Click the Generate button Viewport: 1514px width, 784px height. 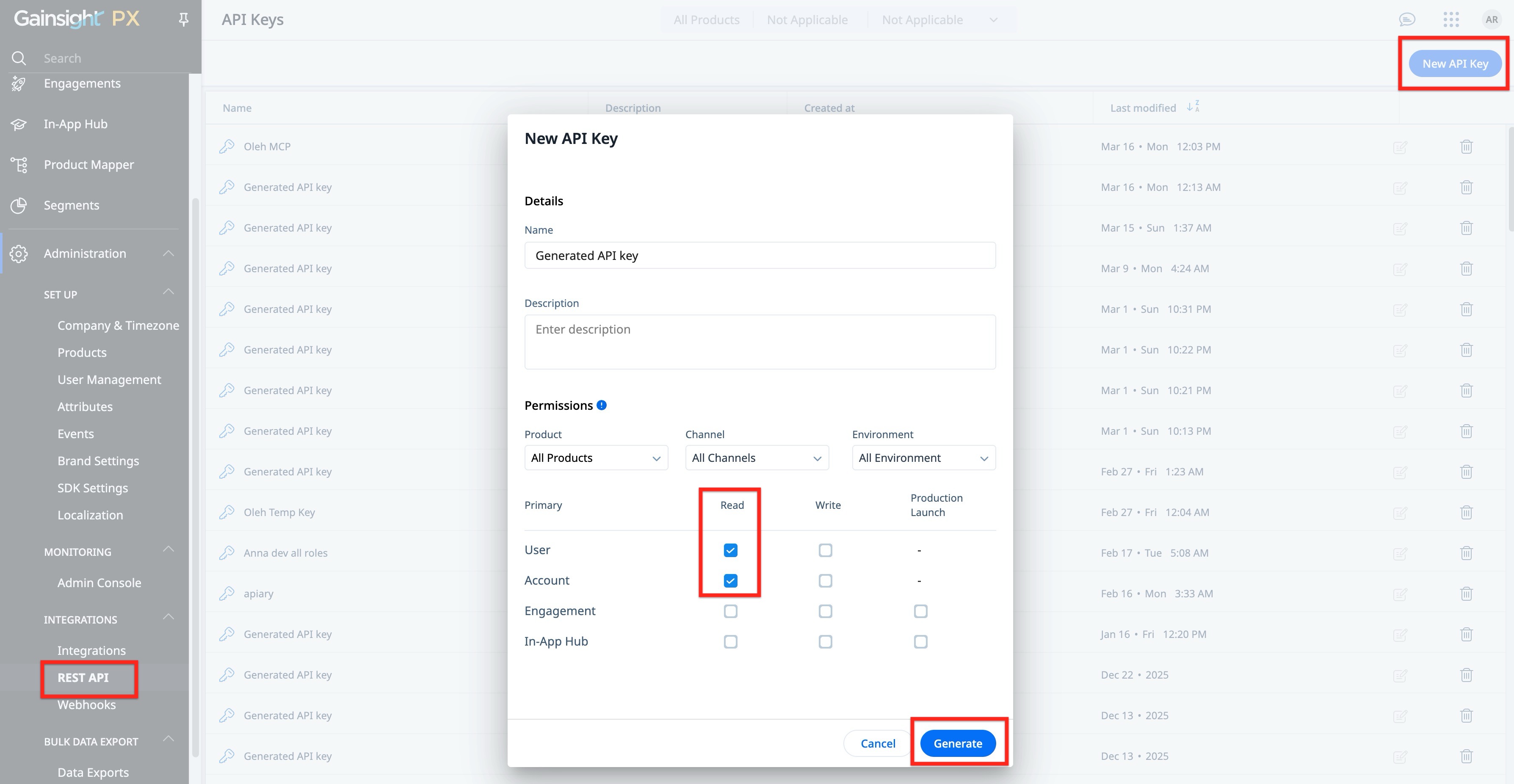pos(957,743)
